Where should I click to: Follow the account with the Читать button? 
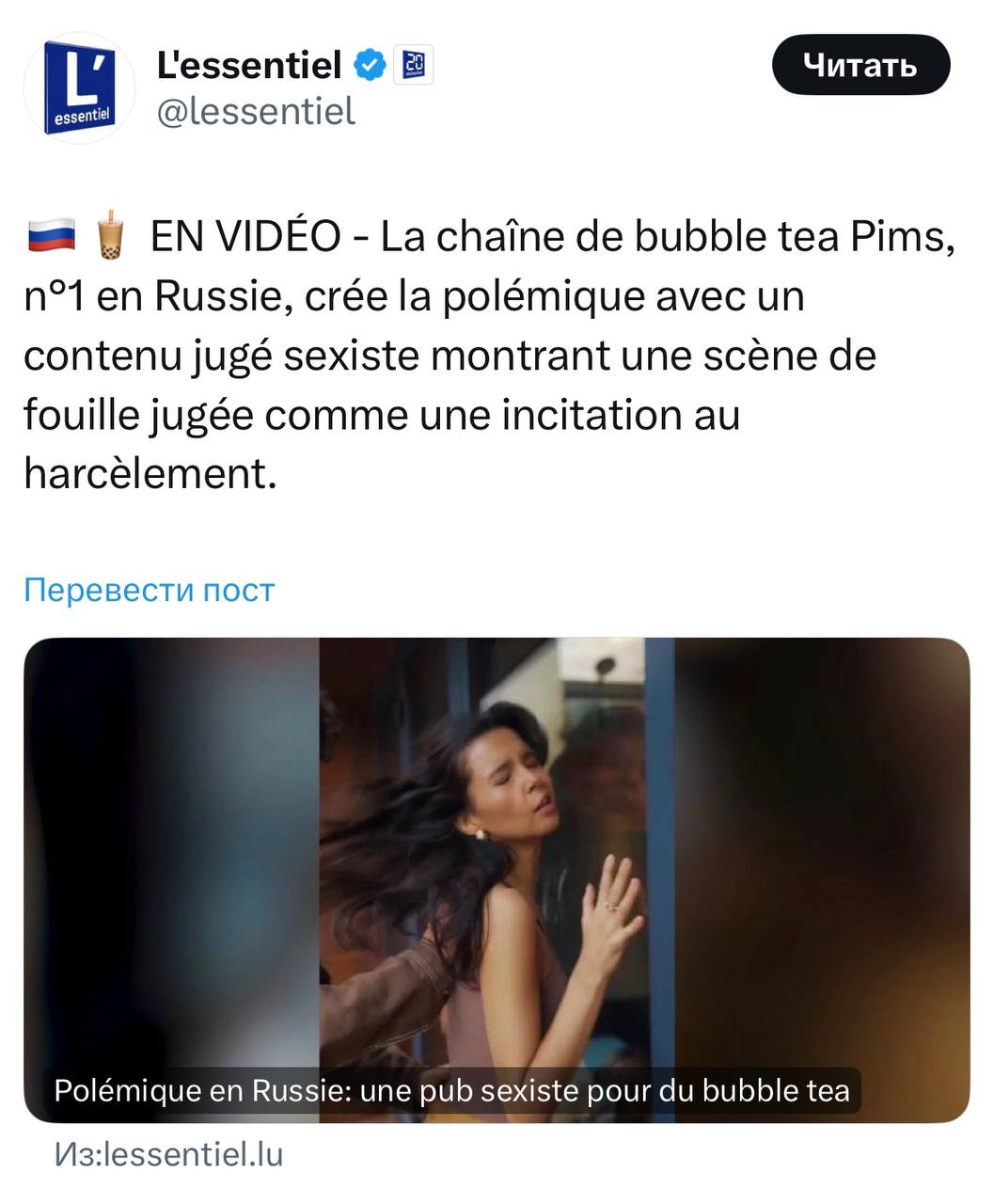pos(860,65)
